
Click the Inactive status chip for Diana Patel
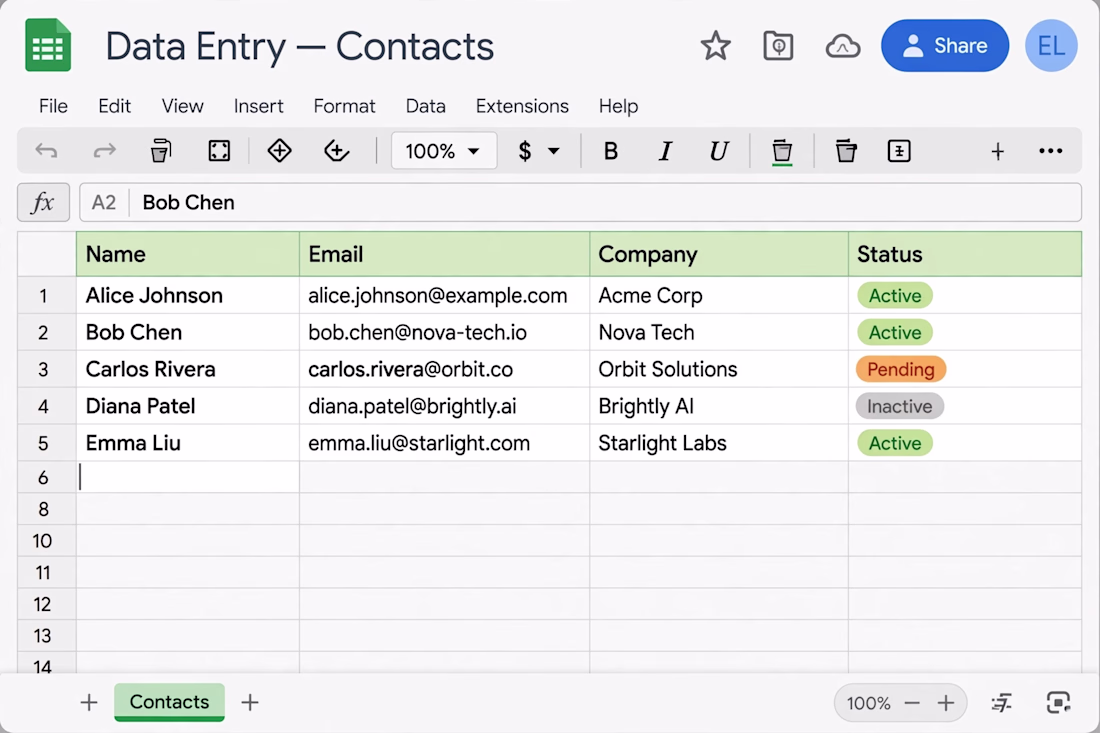tap(899, 406)
